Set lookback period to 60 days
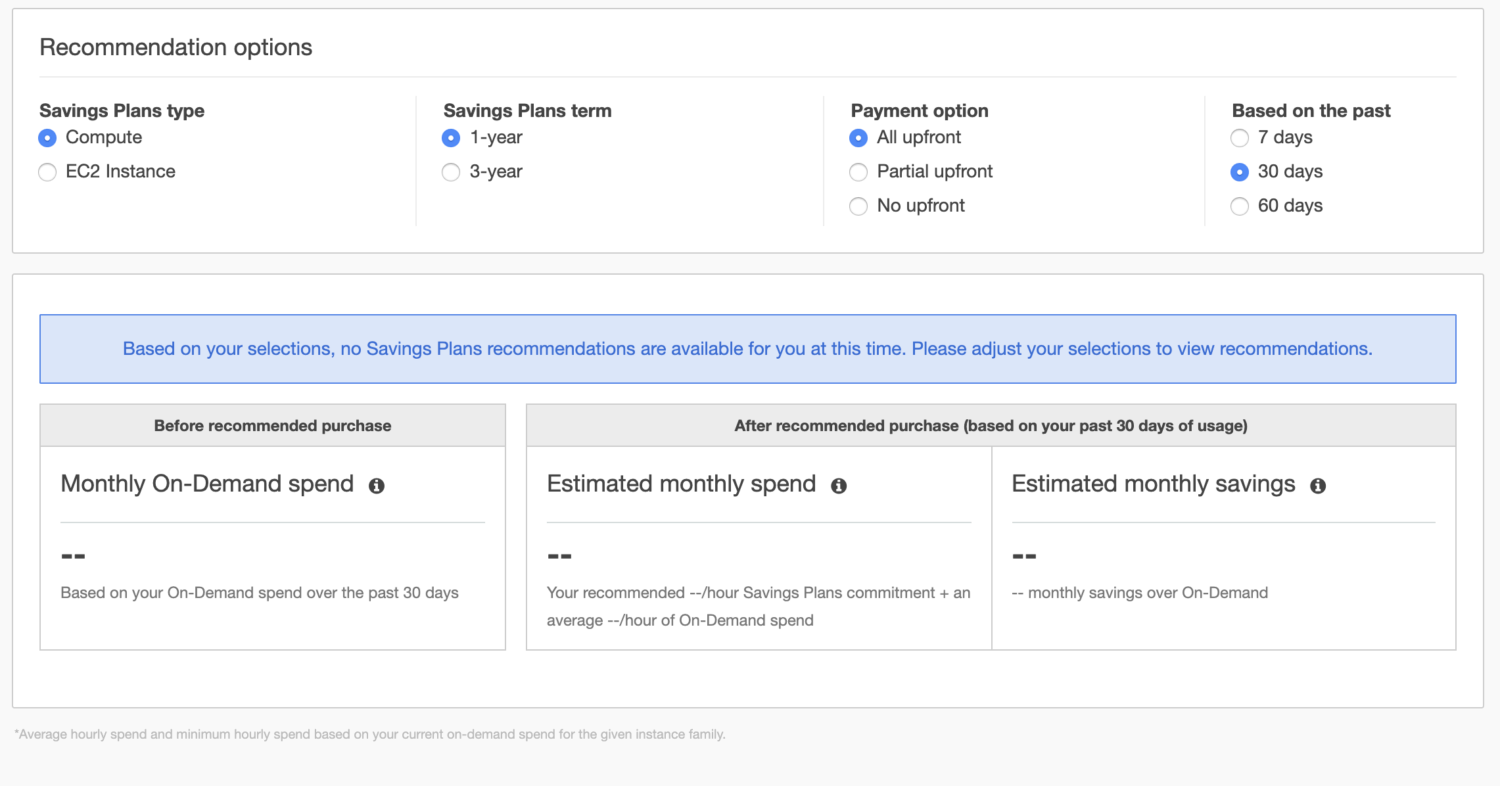The height and width of the screenshot is (786, 1500). 1240,206
